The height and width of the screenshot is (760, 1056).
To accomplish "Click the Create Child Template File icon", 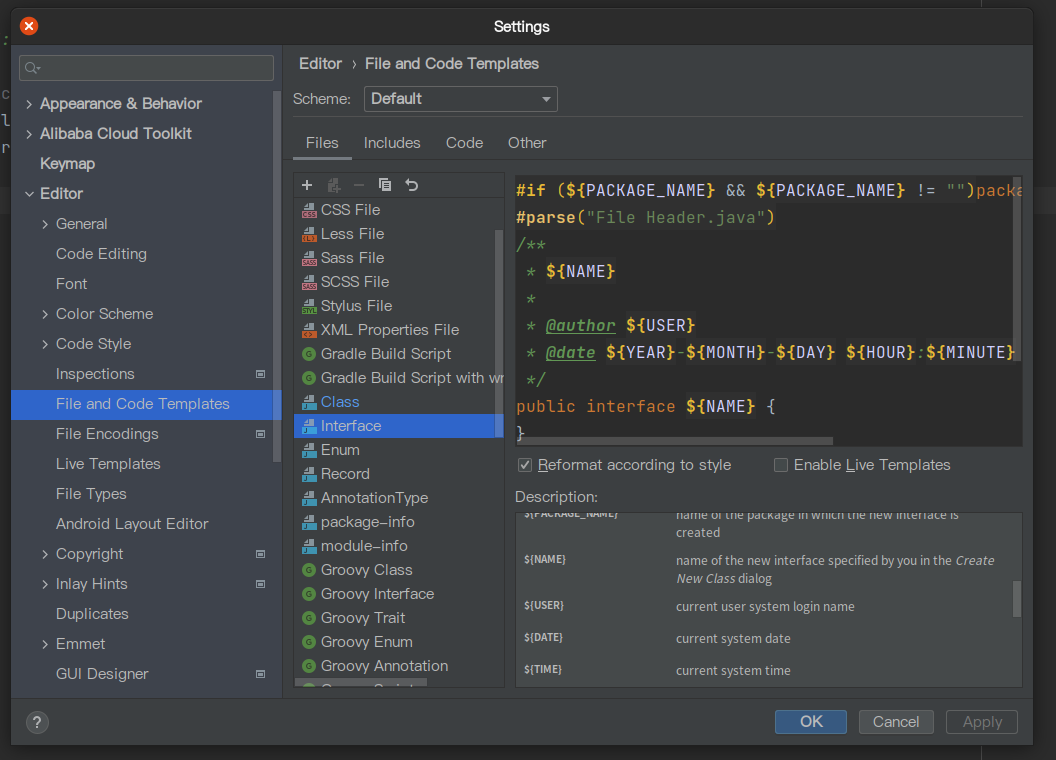I will click(333, 185).
